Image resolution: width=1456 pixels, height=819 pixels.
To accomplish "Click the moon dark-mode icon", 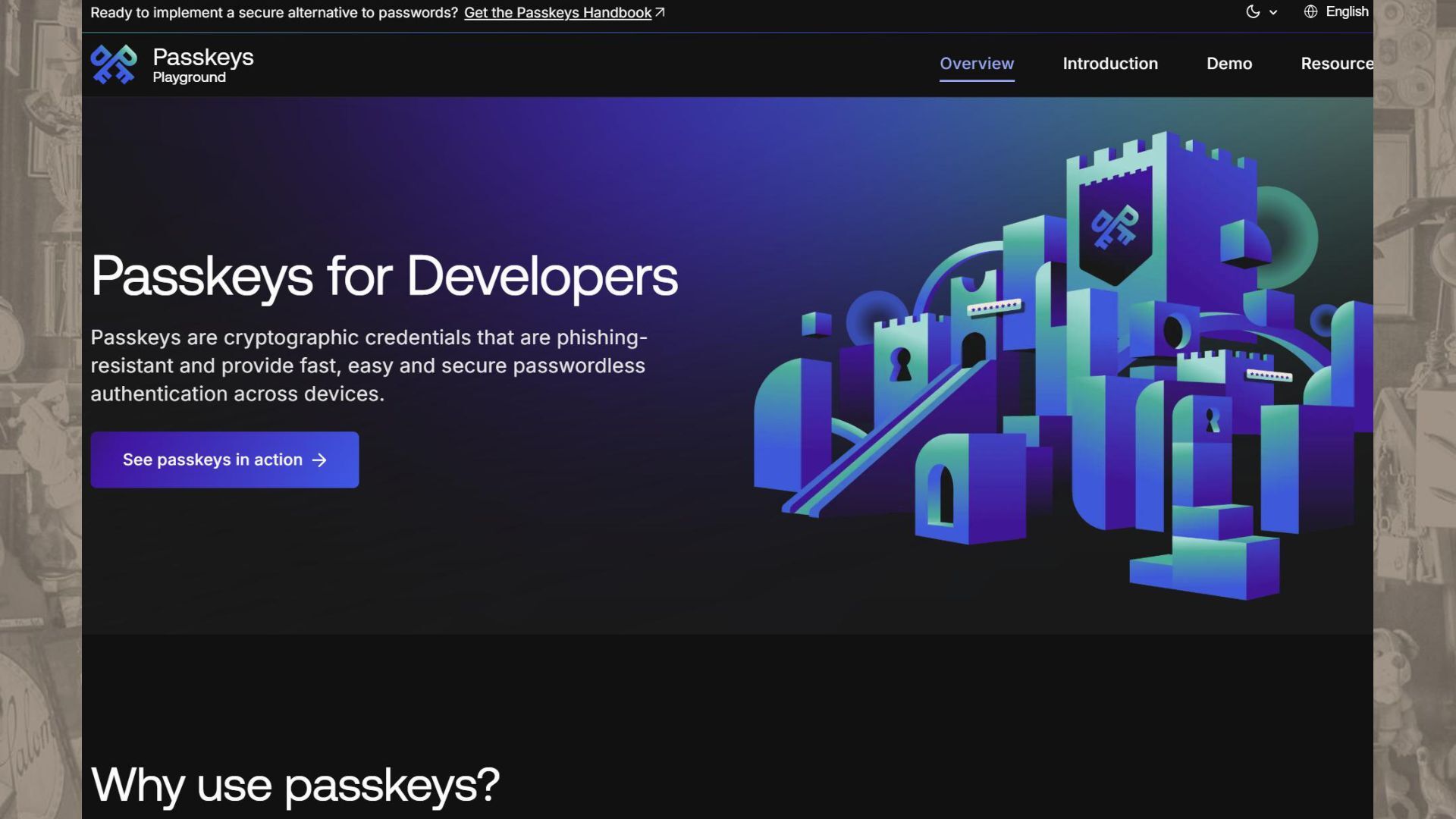I will [1253, 11].
